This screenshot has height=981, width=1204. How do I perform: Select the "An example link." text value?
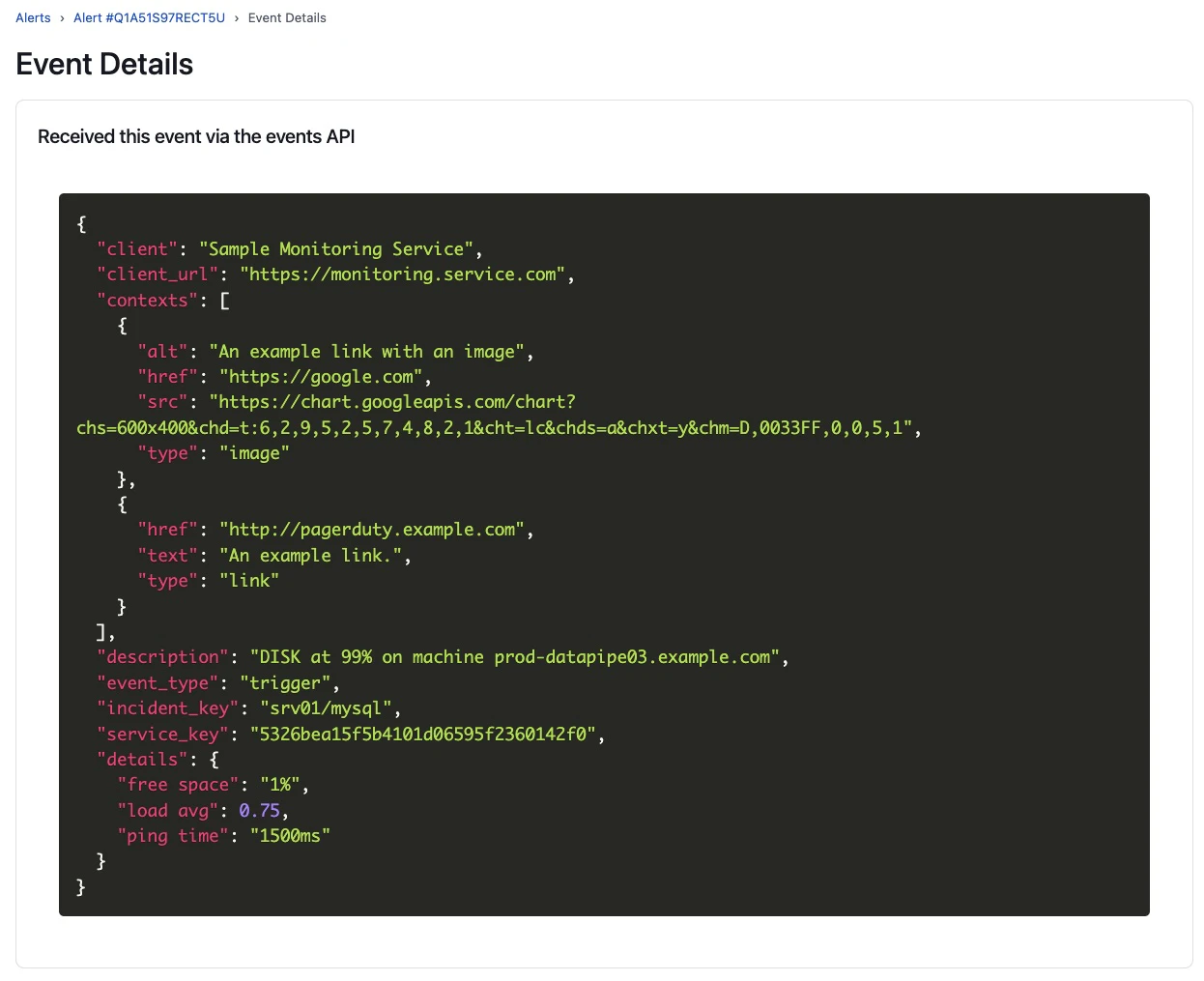point(310,556)
